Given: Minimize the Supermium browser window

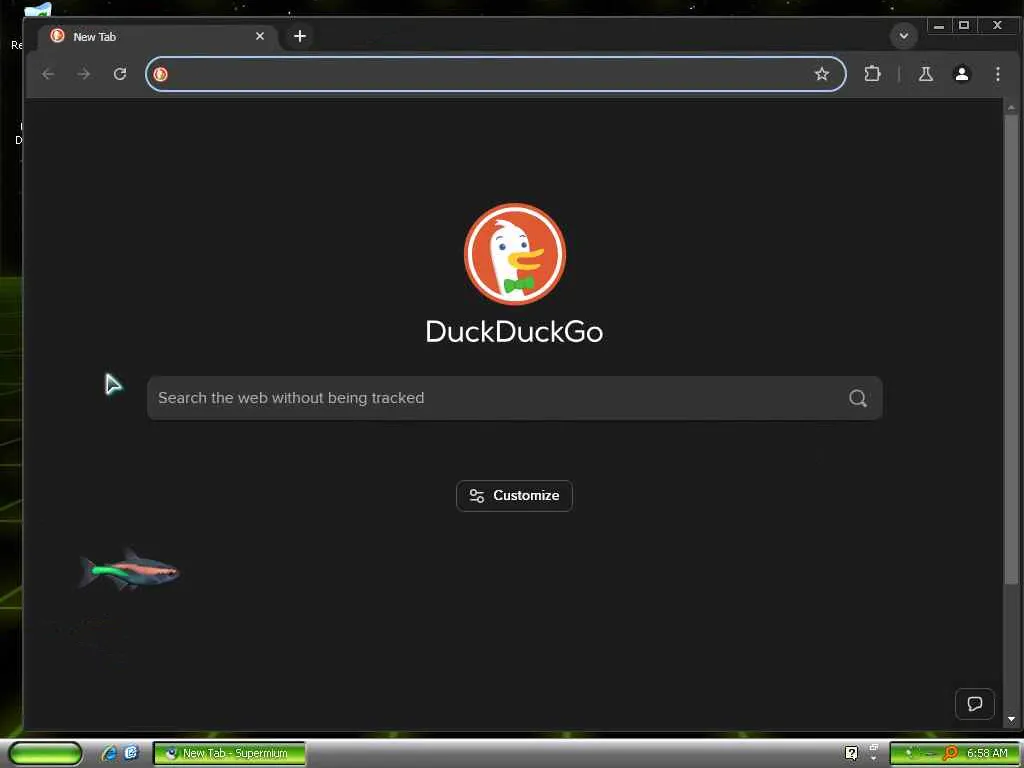Looking at the screenshot, I should [938, 26].
